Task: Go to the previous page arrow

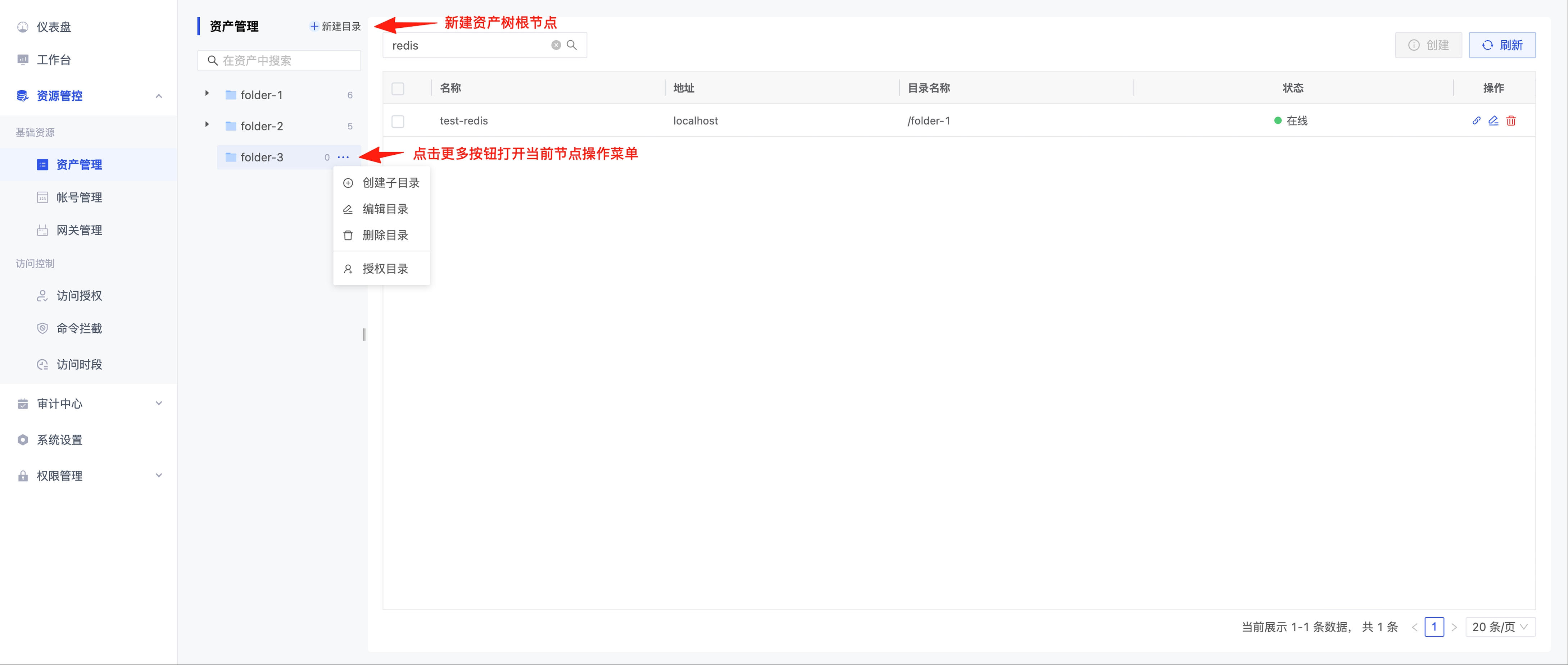Action: coord(1415,627)
